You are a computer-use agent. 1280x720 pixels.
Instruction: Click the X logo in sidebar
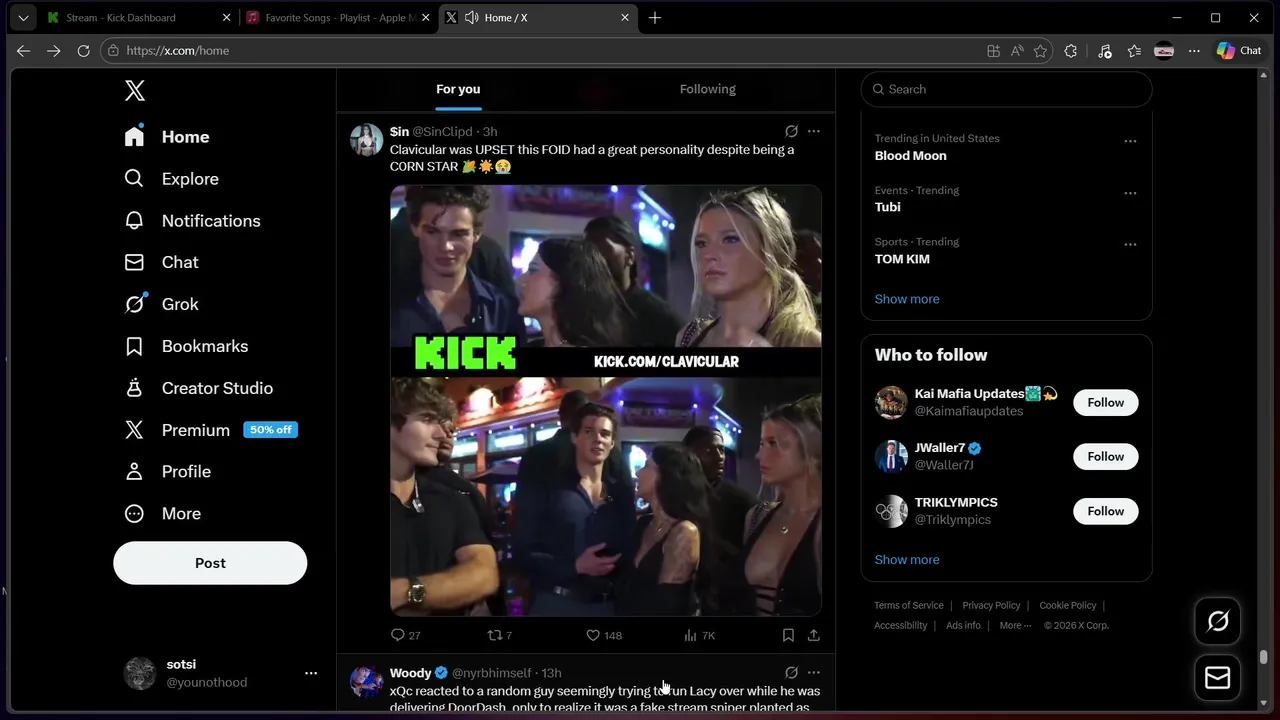point(135,91)
